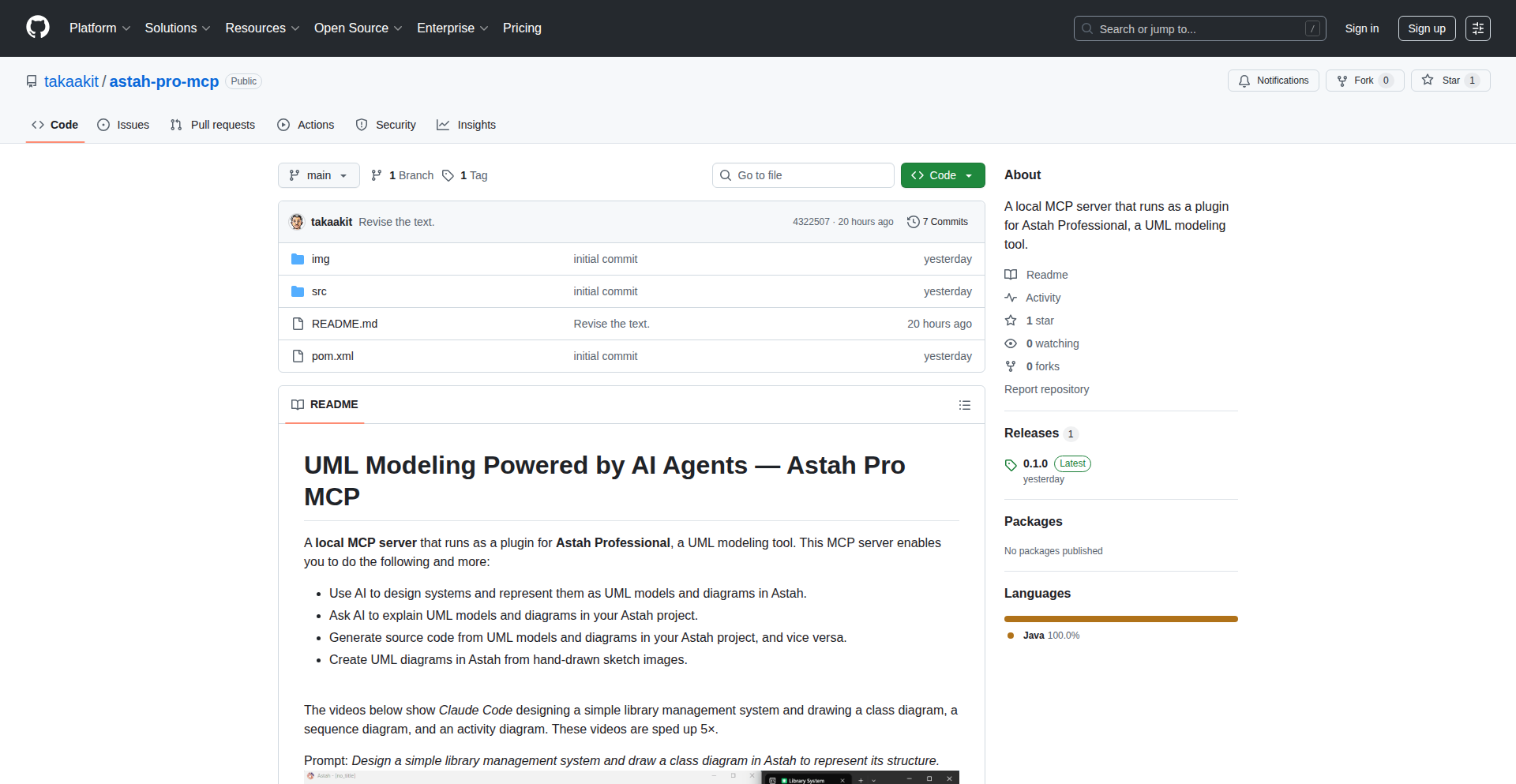The image size is (1516, 784).
Task: Open the README outline icon
Action: (965, 405)
